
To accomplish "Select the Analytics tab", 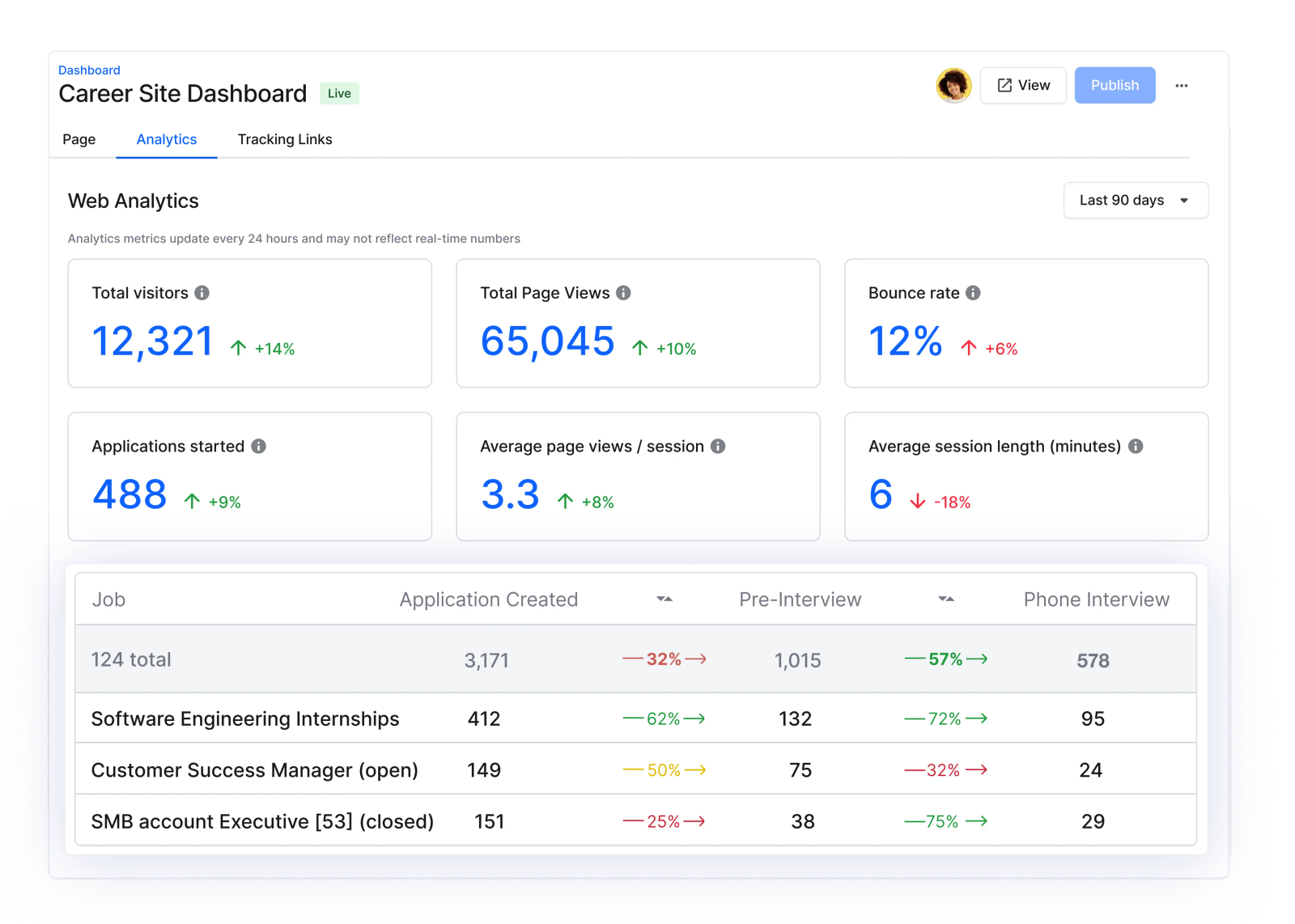I will click(167, 139).
